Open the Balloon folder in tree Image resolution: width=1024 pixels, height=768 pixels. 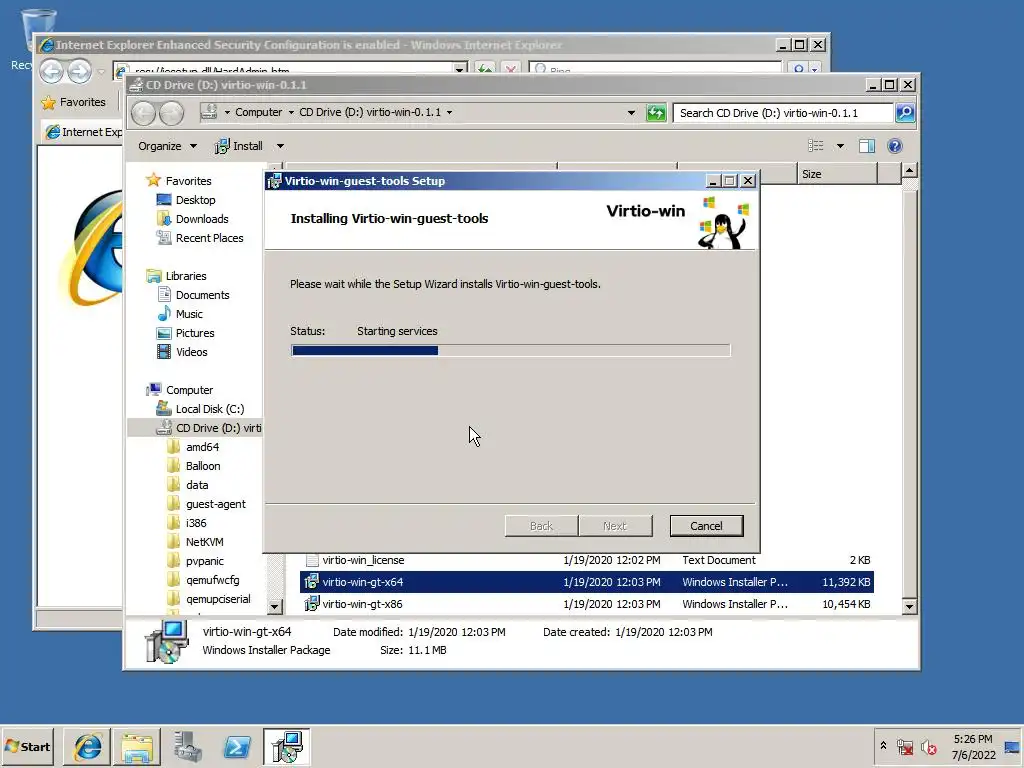(202, 466)
